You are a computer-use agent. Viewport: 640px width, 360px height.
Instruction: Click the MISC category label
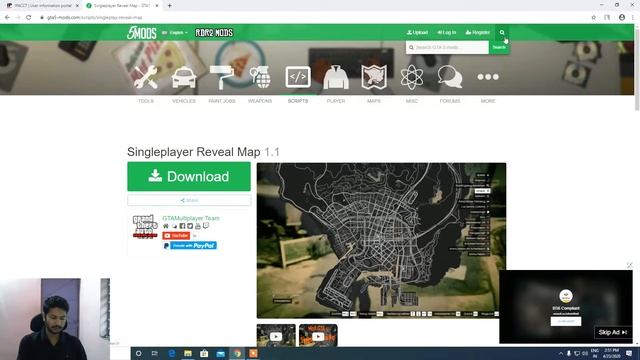point(412,101)
